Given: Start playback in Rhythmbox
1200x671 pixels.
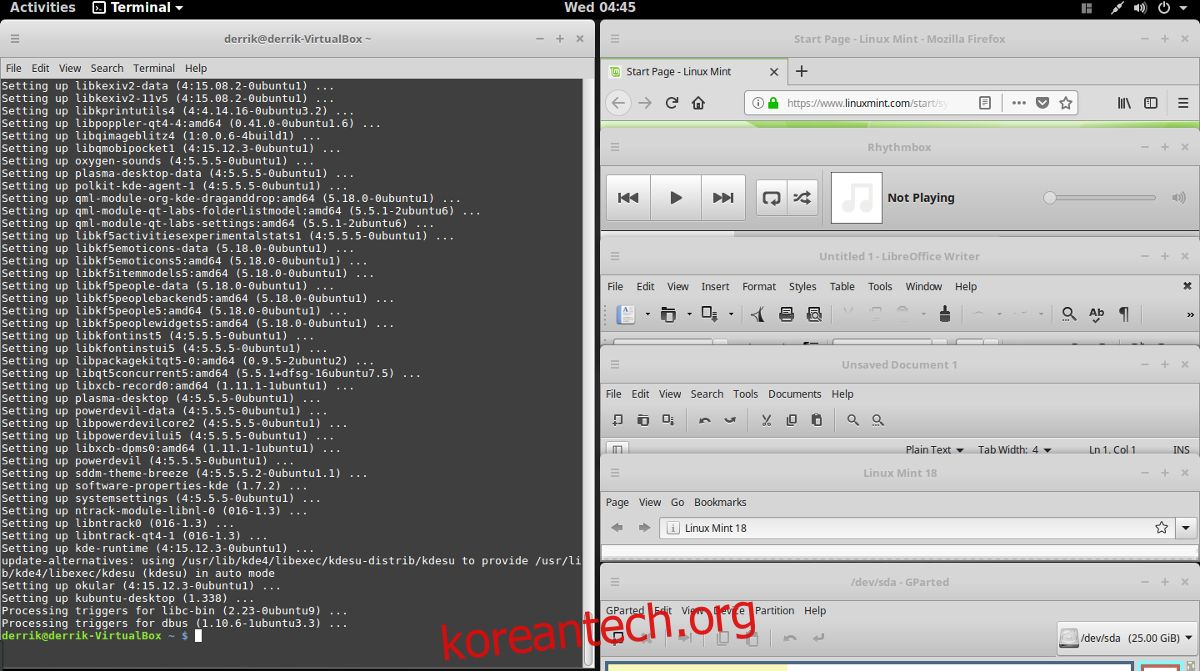Looking at the screenshot, I should click(676, 198).
